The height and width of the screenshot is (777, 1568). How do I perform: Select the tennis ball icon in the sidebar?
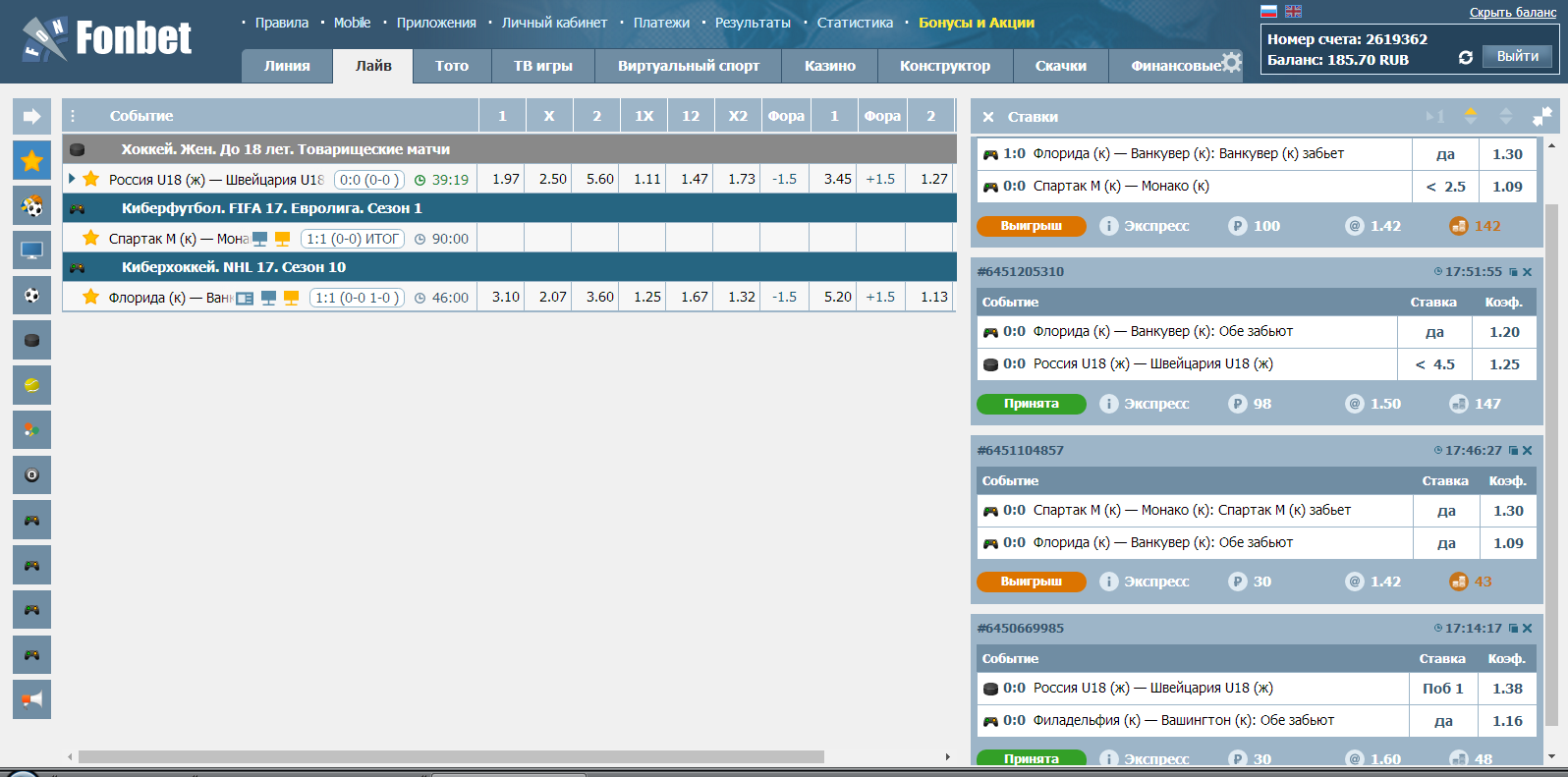[x=31, y=385]
